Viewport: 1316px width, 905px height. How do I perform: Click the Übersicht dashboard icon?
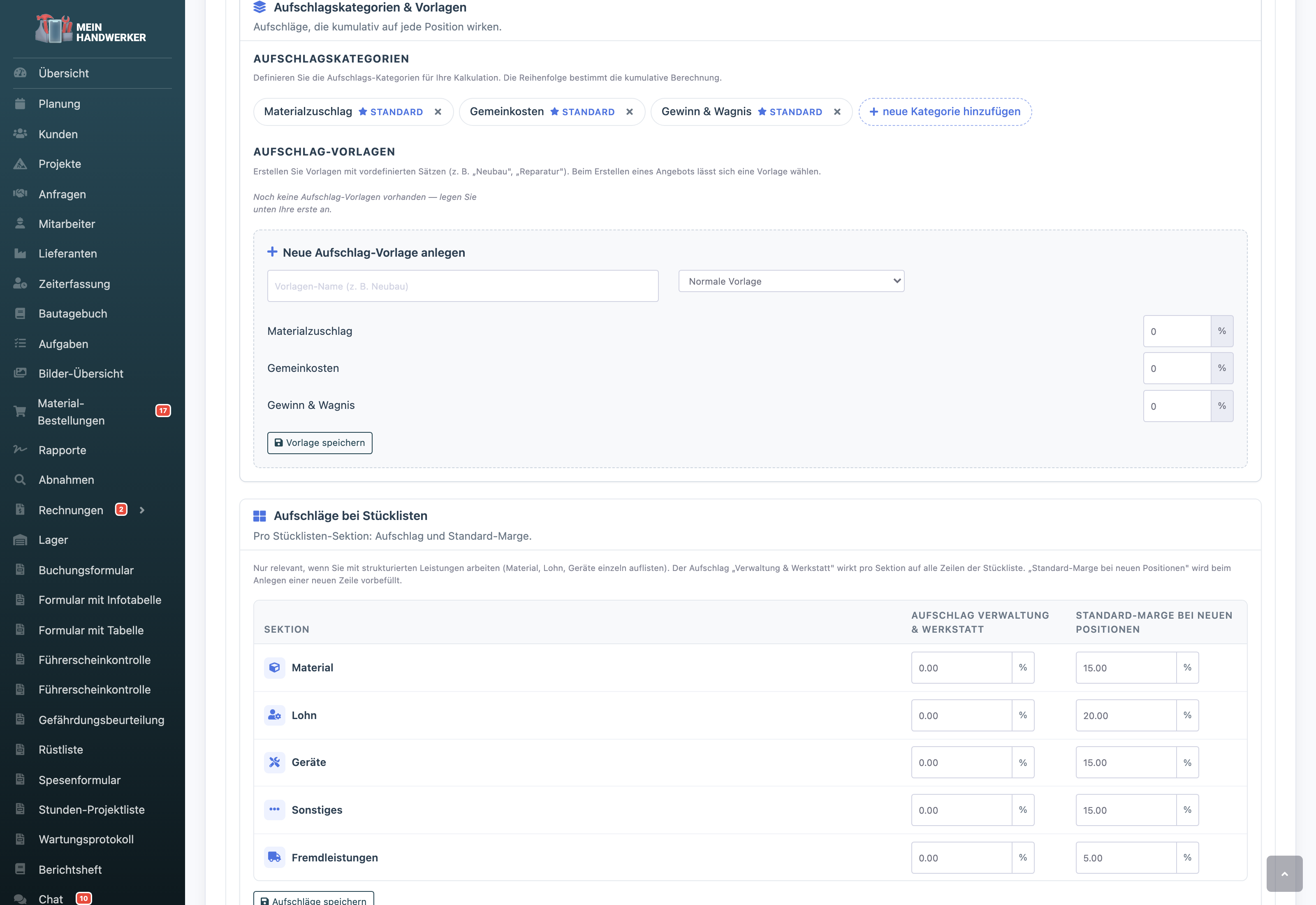(21, 73)
